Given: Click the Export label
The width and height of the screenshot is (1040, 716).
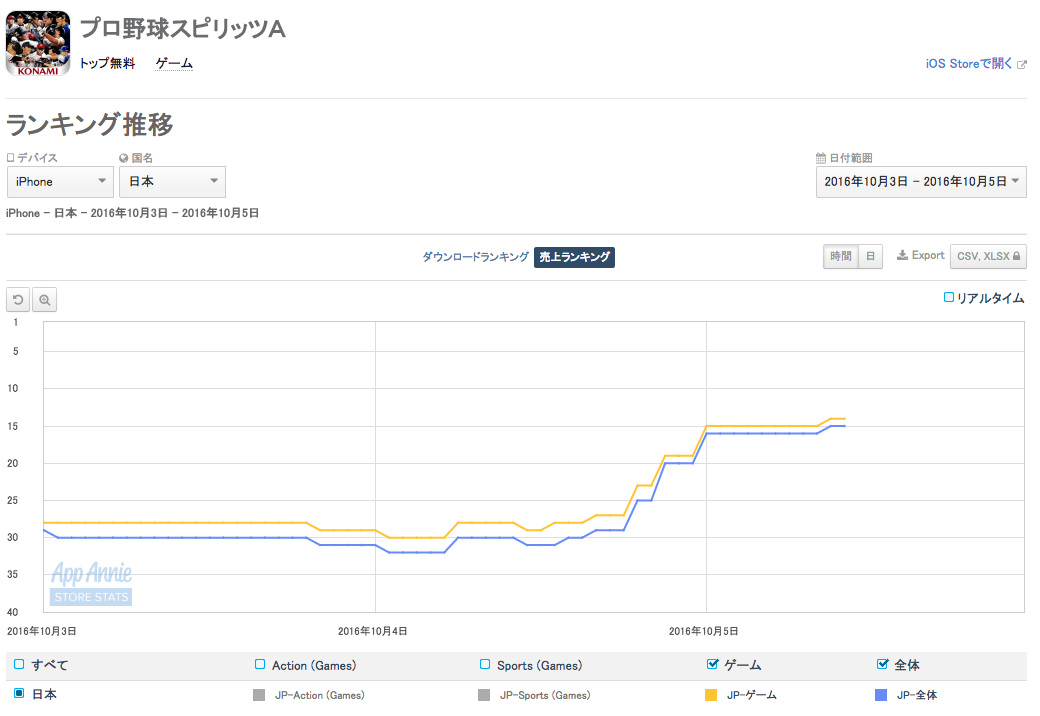Looking at the screenshot, I should tap(928, 255).
